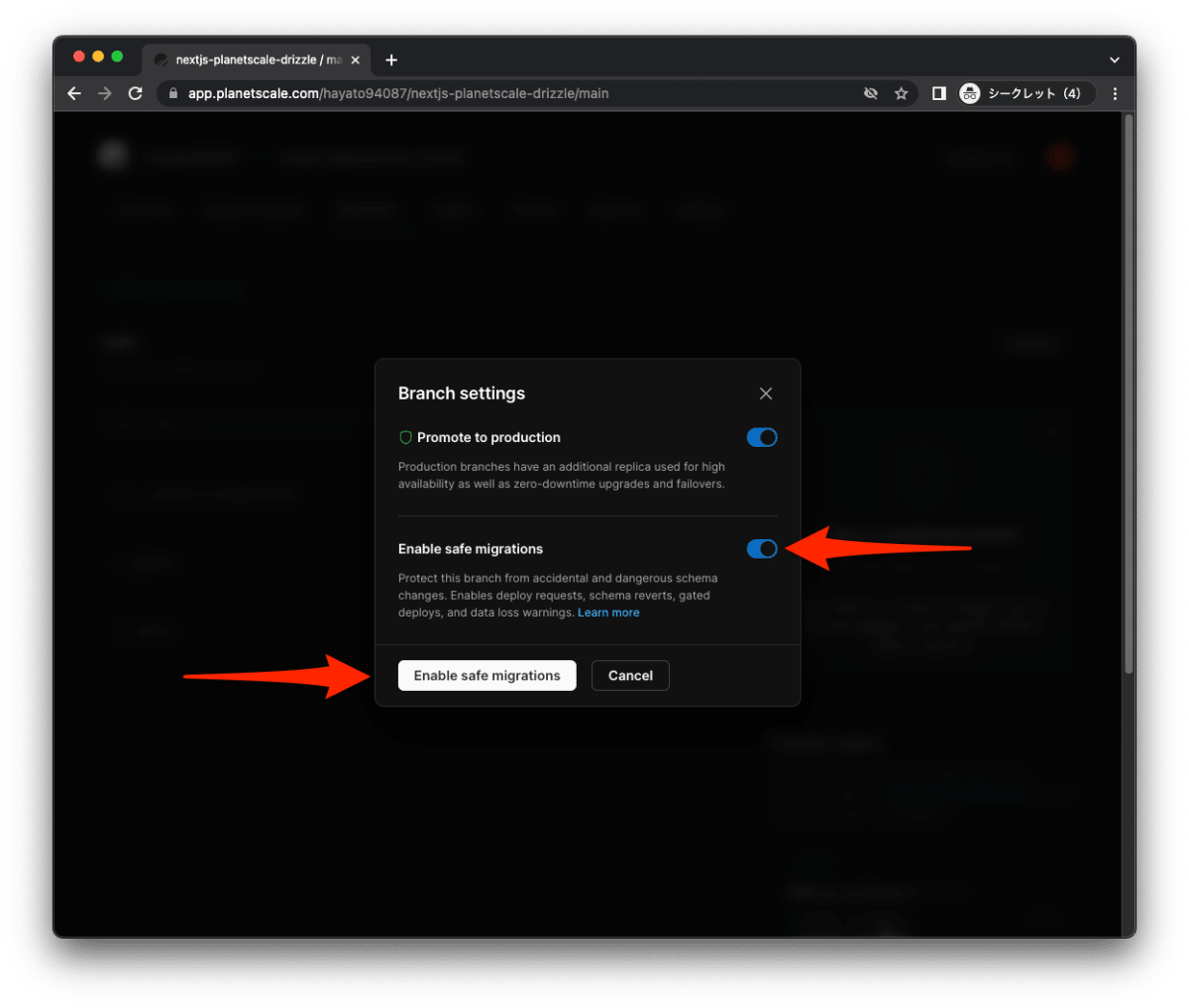Open the Learn more link
Viewport: 1189px width, 1008px height.
pyautogui.click(x=608, y=613)
